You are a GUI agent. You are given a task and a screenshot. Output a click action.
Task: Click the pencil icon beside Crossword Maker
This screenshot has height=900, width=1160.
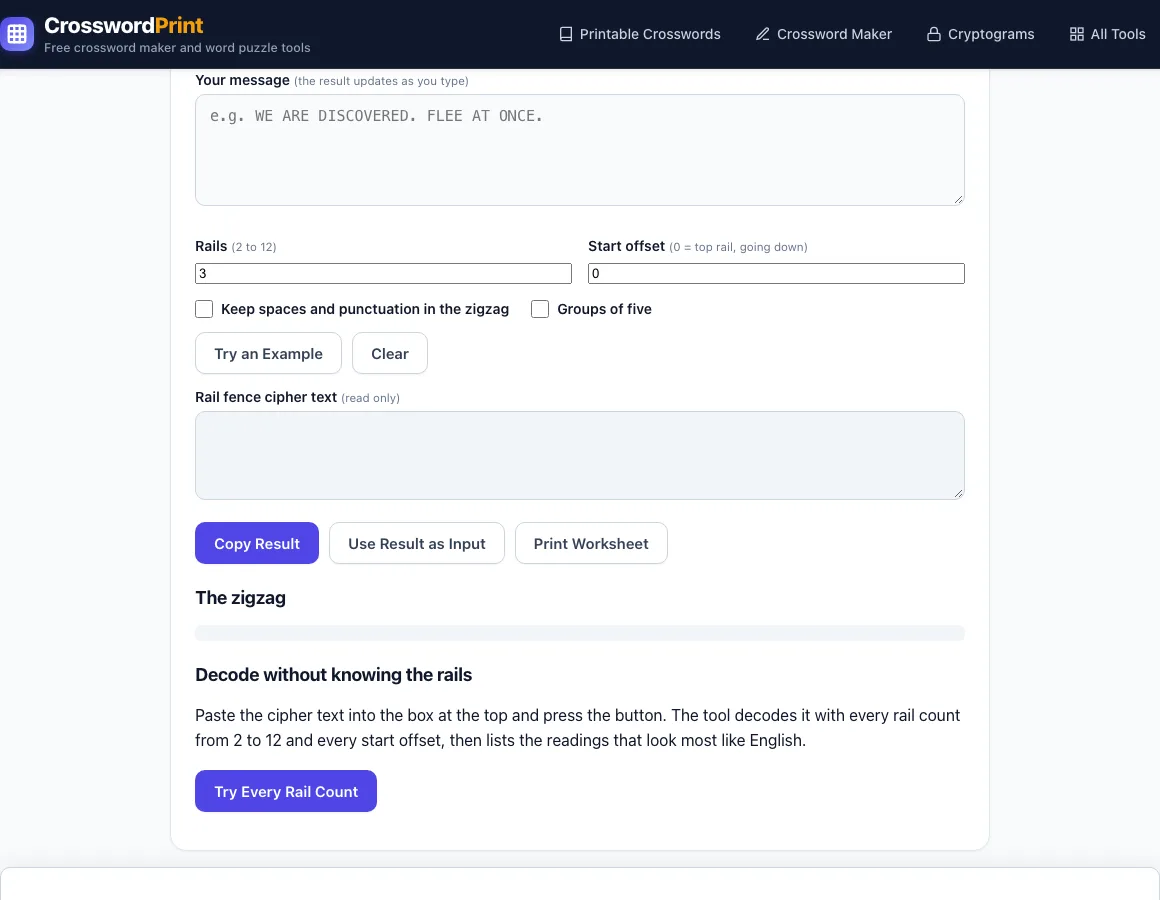click(x=763, y=34)
